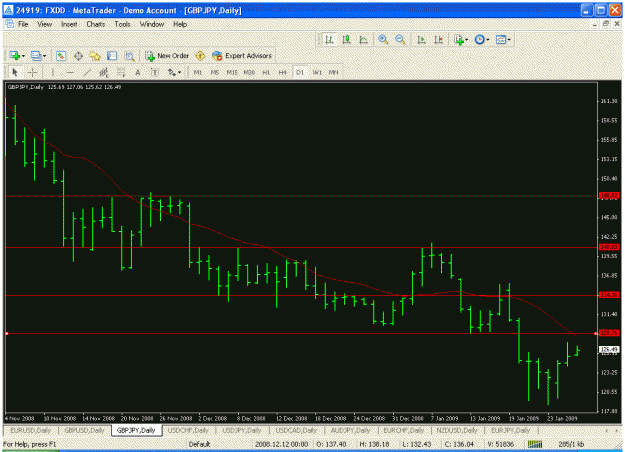Open the File menu
Screen dimensions: 625x452
pos(23,24)
